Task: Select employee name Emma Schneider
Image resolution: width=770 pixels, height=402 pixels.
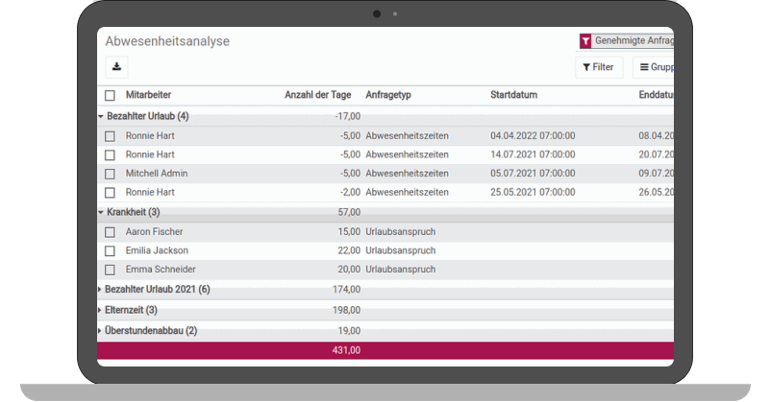Action: (161, 269)
